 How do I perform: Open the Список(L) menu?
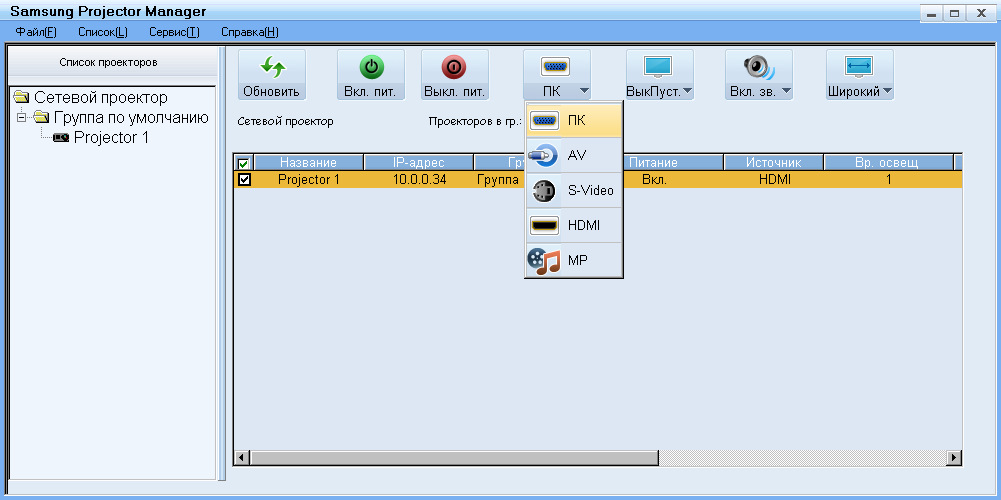tap(103, 32)
